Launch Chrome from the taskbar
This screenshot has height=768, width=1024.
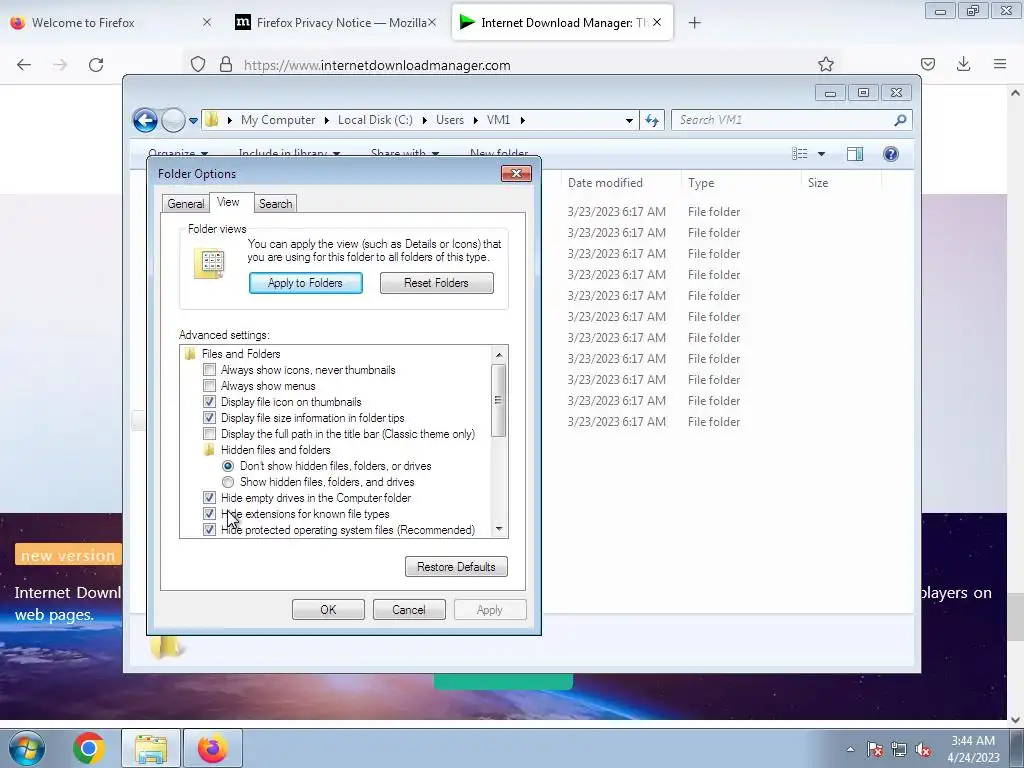89,748
